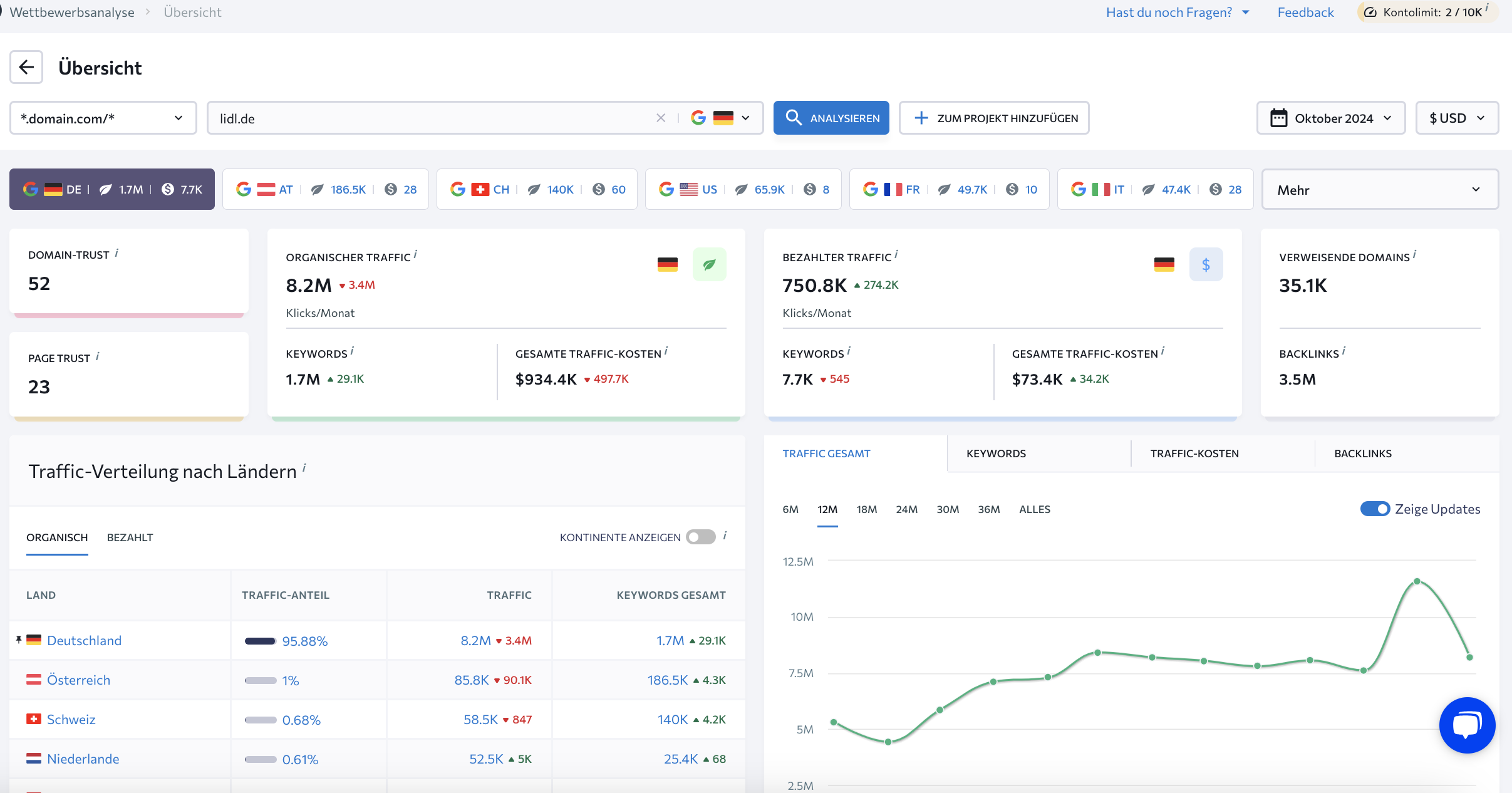Click info icon beside Backlinks value label
The width and height of the screenshot is (1512, 793).
tap(1344, 351)
